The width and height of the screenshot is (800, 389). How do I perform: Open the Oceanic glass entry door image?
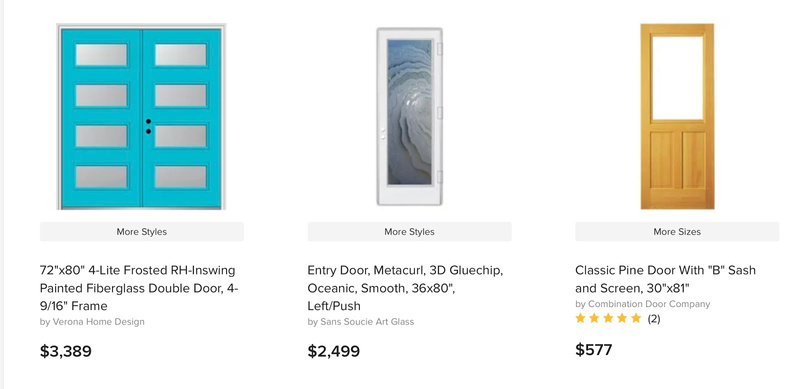point(409,117)
